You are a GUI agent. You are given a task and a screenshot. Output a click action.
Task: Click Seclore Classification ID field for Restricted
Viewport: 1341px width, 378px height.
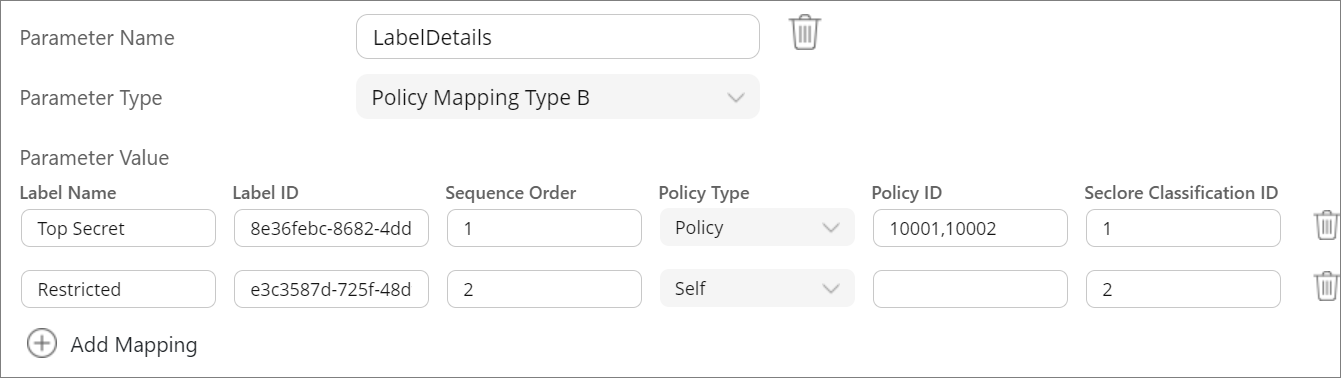(1183, 289)
